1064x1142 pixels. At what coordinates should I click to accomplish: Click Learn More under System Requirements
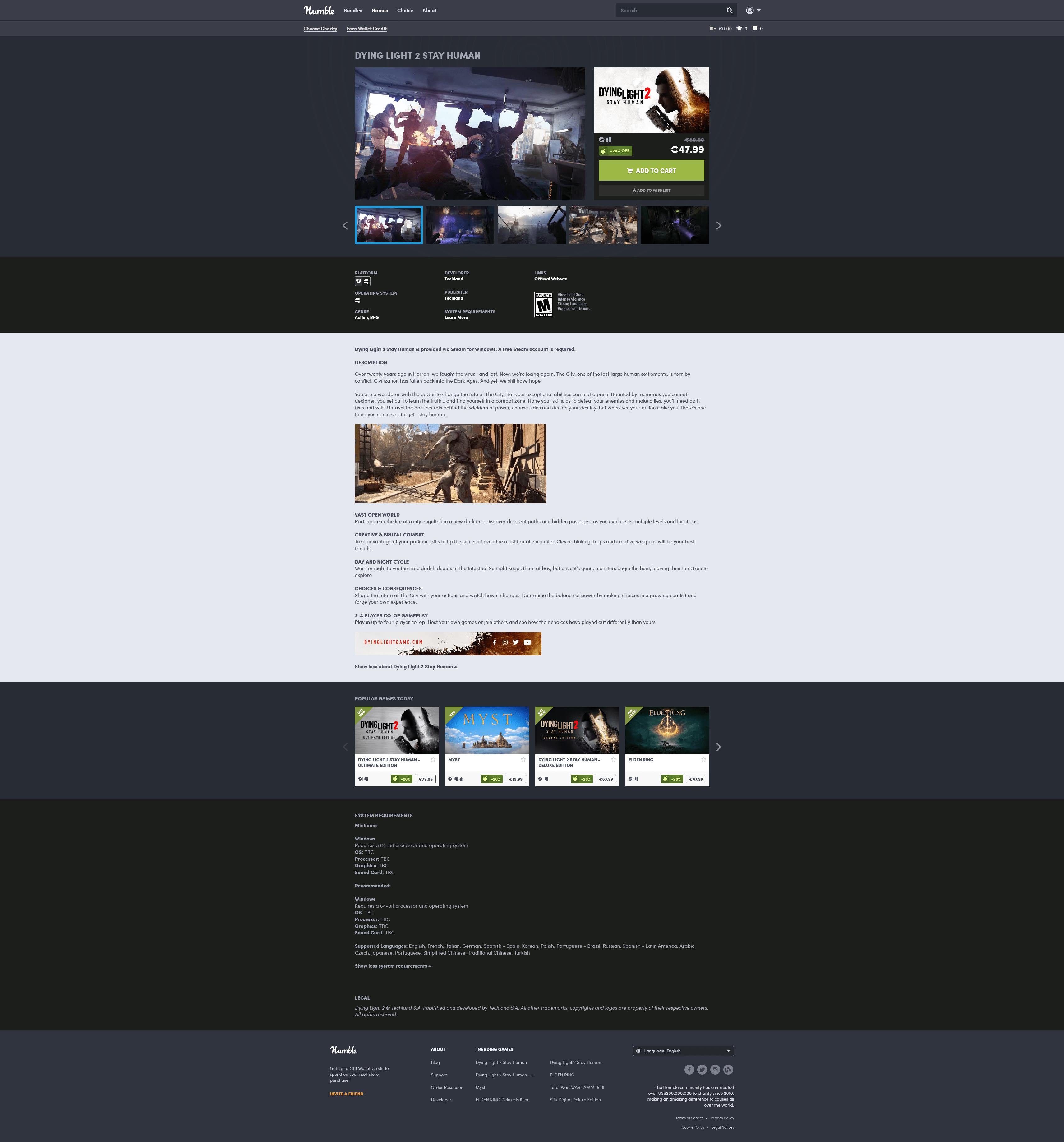[456, 318]
